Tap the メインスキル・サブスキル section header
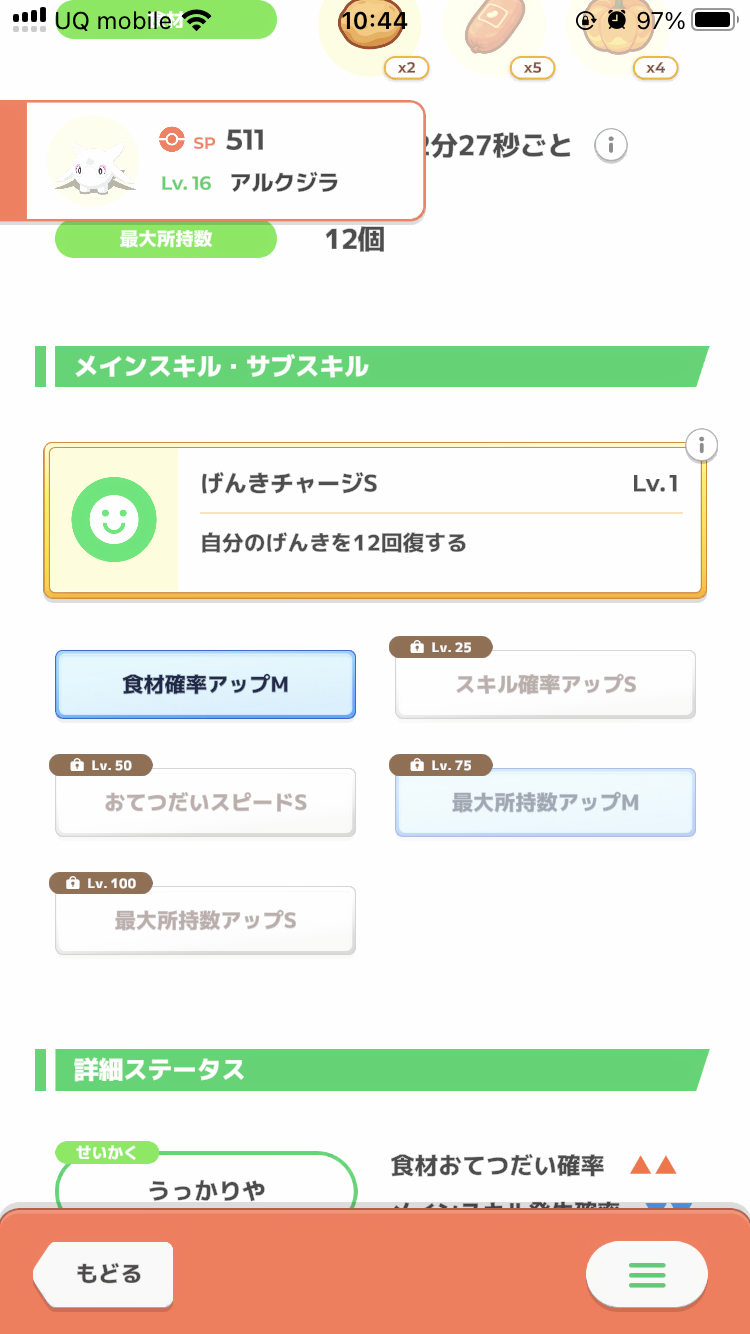Viewport: 750px width, 1334px height. click(372, 367)
